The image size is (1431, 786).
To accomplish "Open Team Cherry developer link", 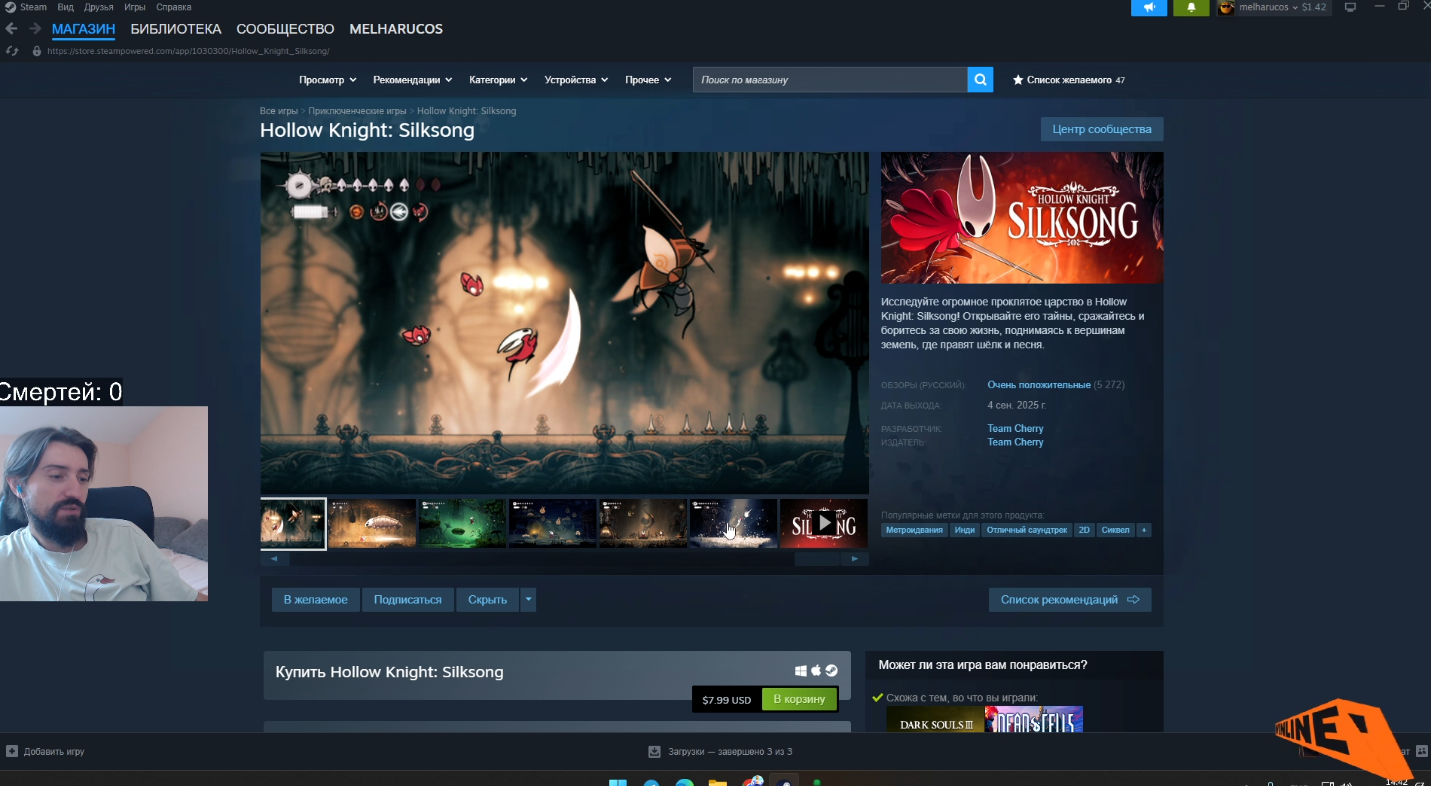I will pyautogui.click(x=1015, y=429).
